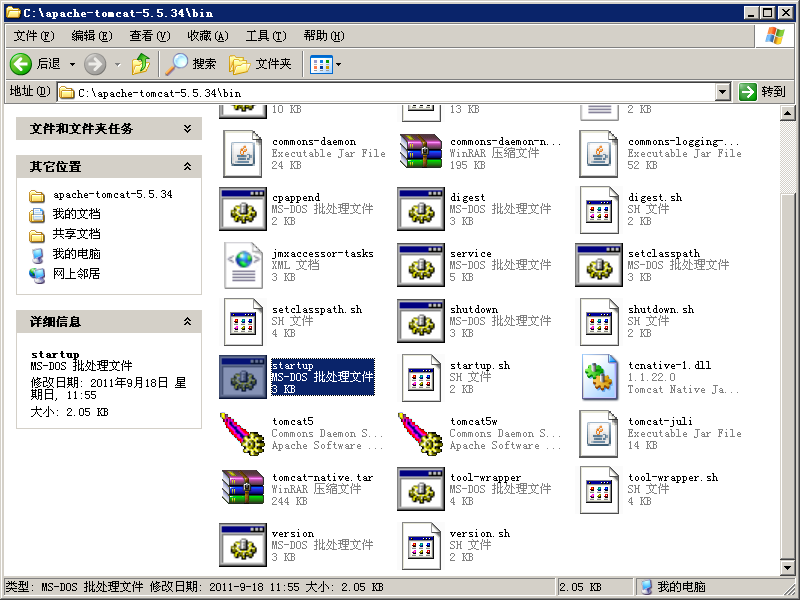Open the 工具(T) menu
The image size is (800, 600).
(266, 36)
